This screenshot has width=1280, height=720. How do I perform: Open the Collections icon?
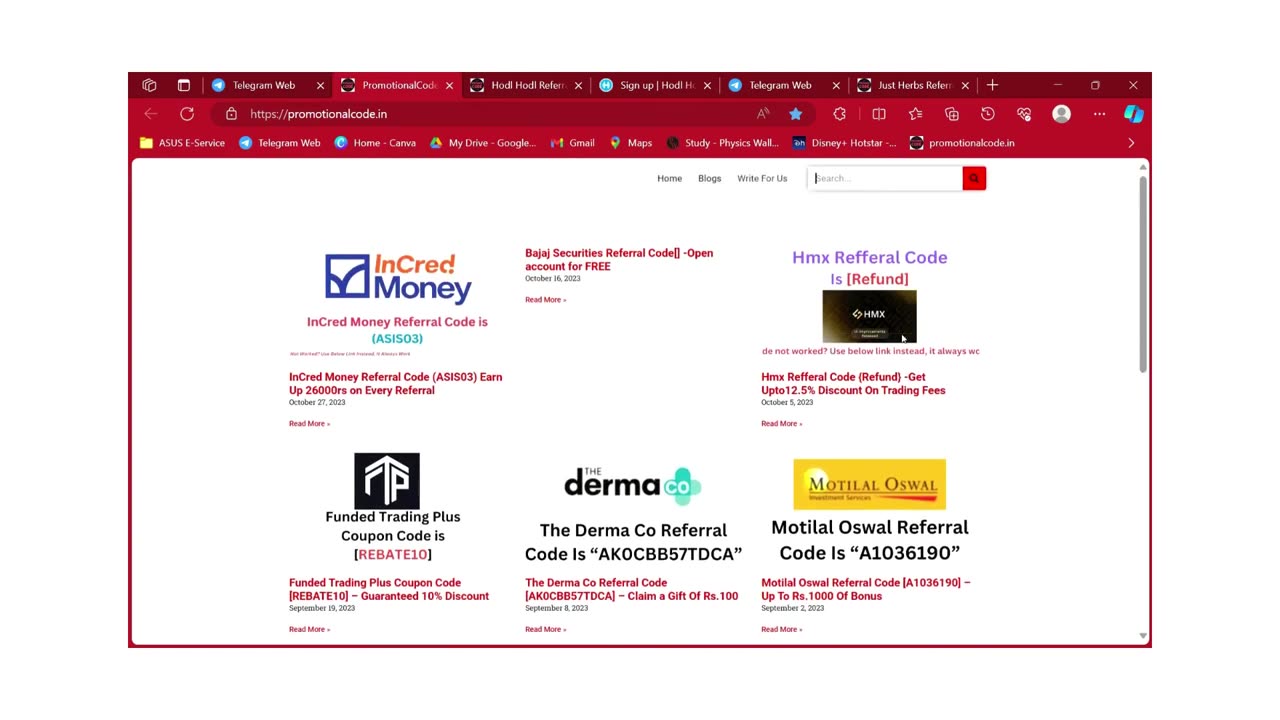tap(952, 114)
